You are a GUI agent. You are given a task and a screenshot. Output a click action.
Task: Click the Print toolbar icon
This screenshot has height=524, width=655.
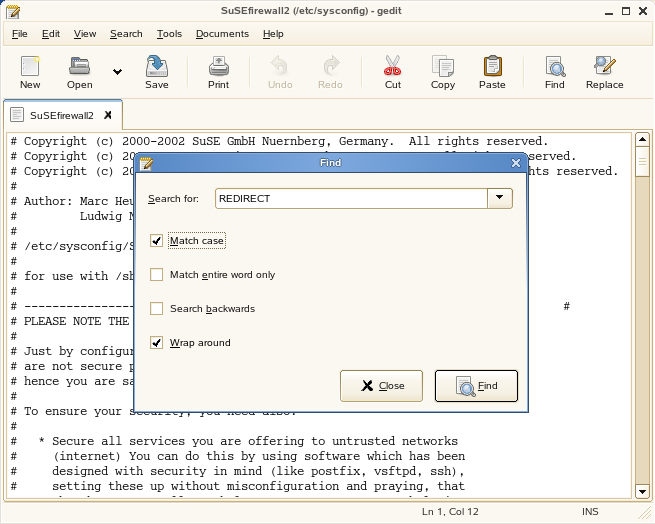(x=218, y=67)
